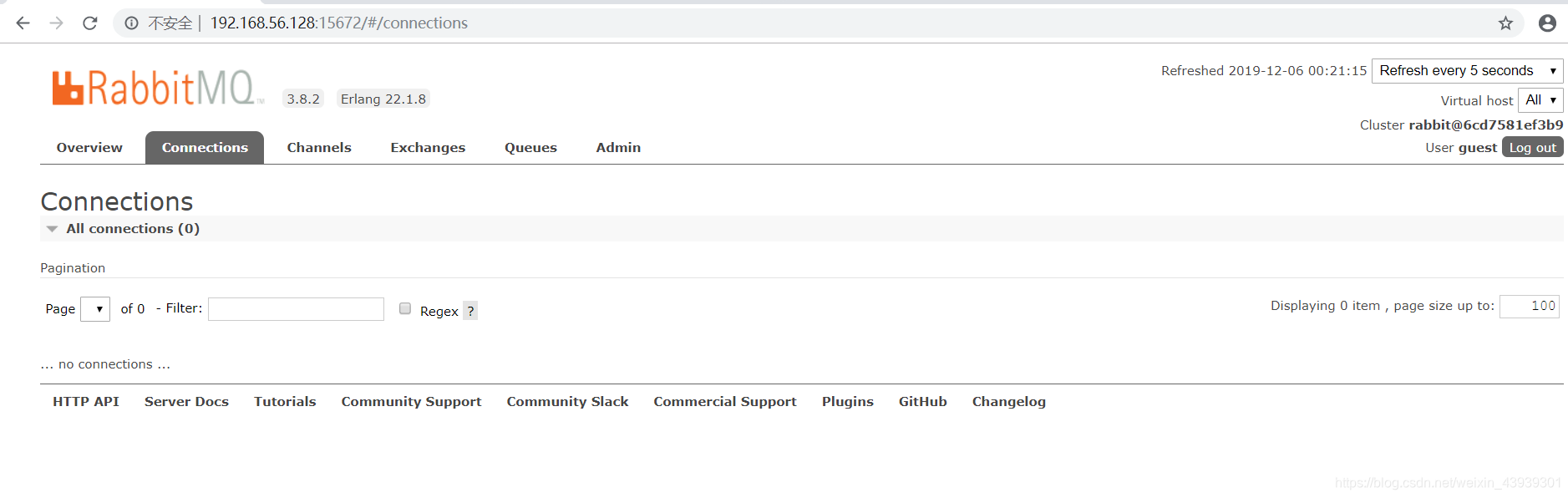Open the Regex help question mark
Viewport: 1568px width, 498px height.
470,311
